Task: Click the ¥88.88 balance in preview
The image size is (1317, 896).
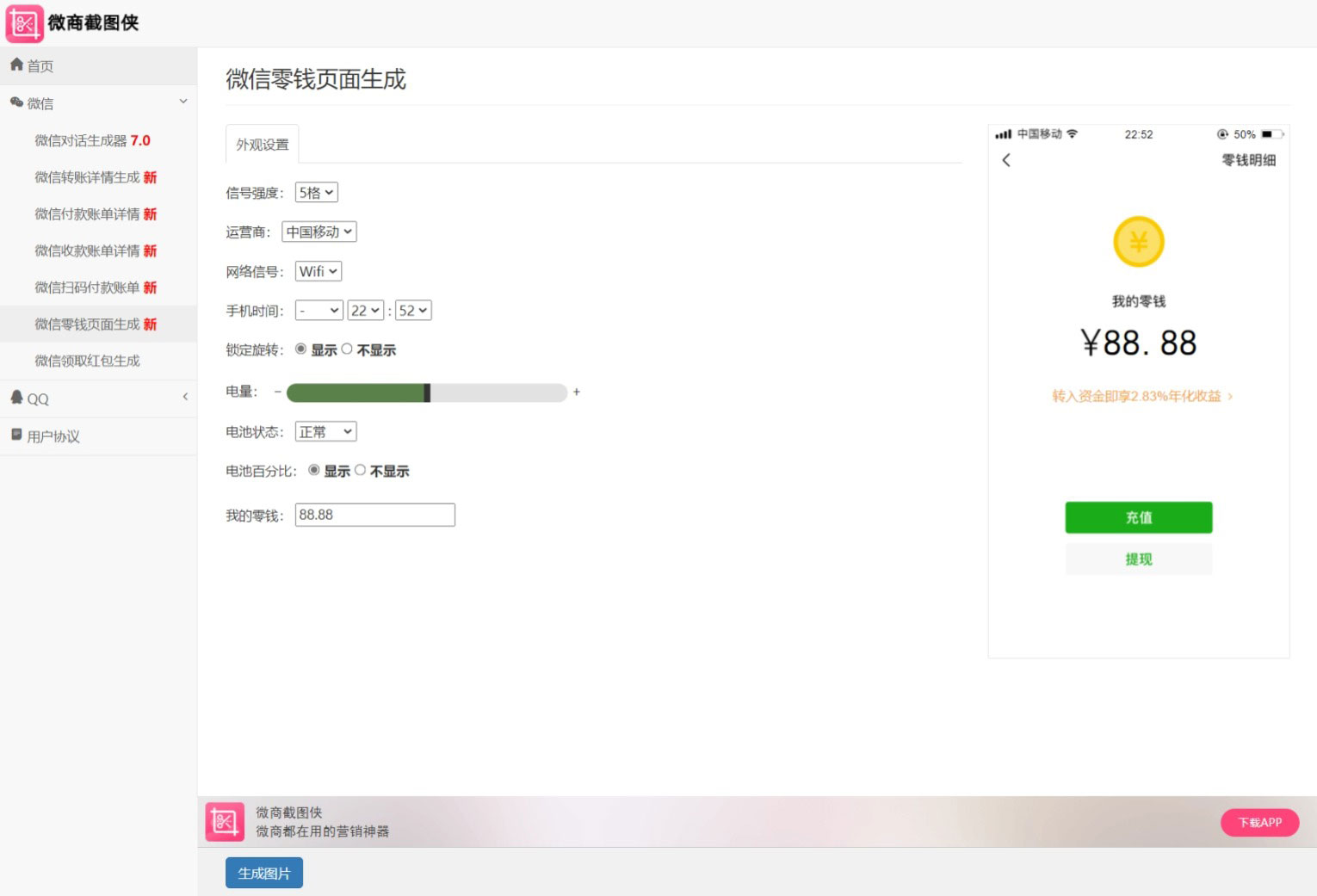Action: pyautogui.click(x=1139, y=343)
